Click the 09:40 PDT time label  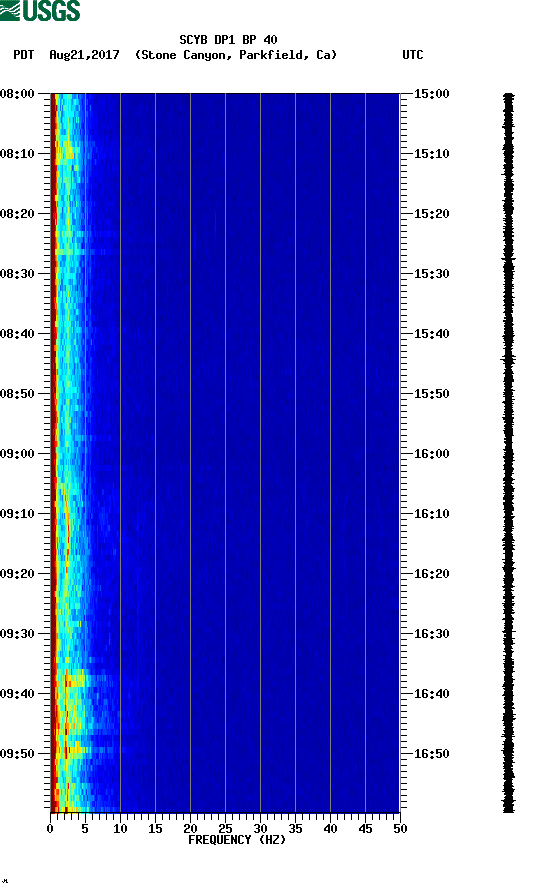pyautogui.click(x=18, y=694)
